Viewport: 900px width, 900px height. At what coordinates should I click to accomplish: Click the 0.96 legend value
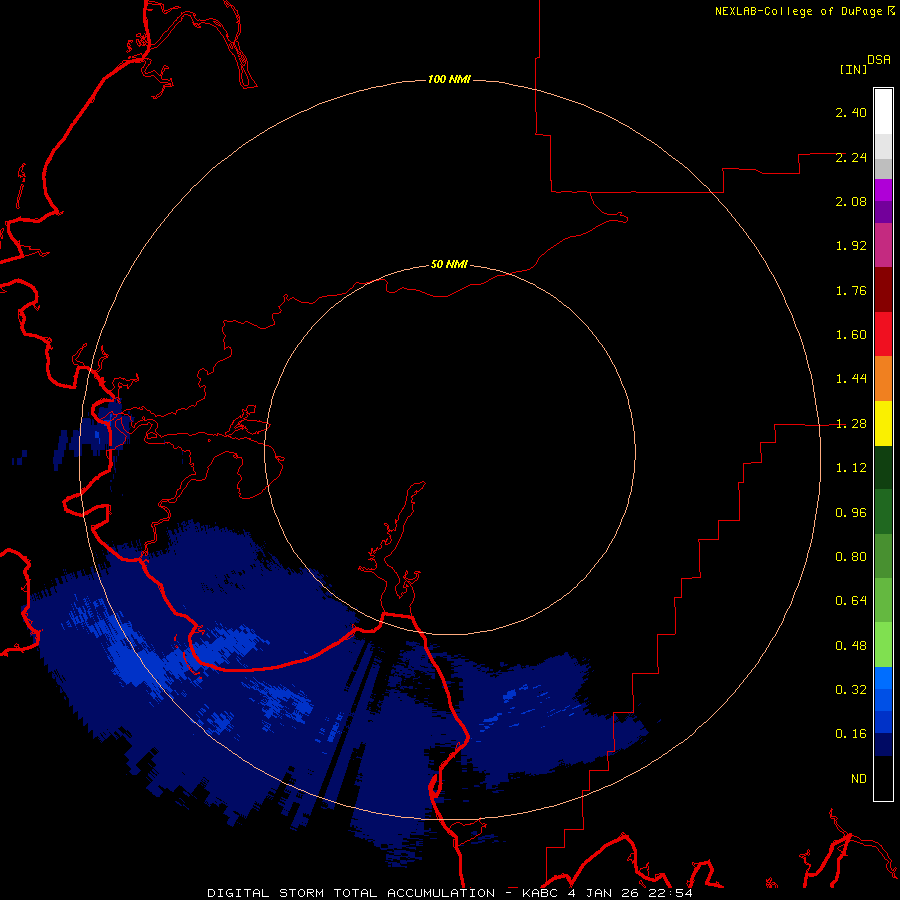coord(851,513)
